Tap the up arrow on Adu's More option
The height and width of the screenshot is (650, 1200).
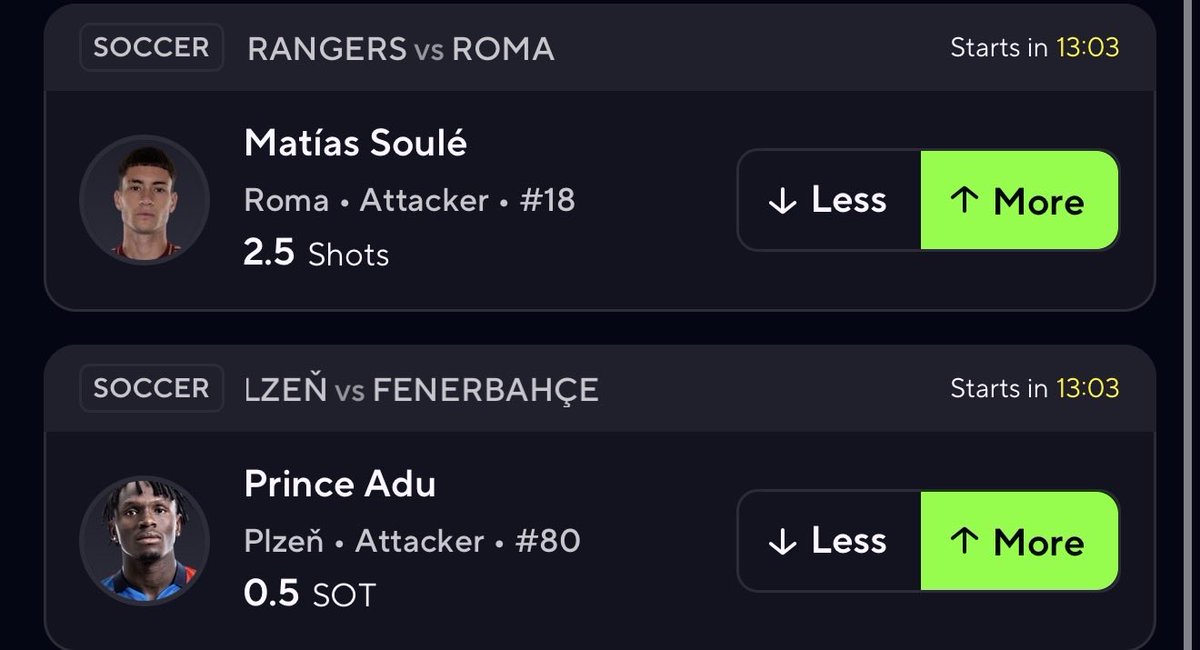point(964,541)
